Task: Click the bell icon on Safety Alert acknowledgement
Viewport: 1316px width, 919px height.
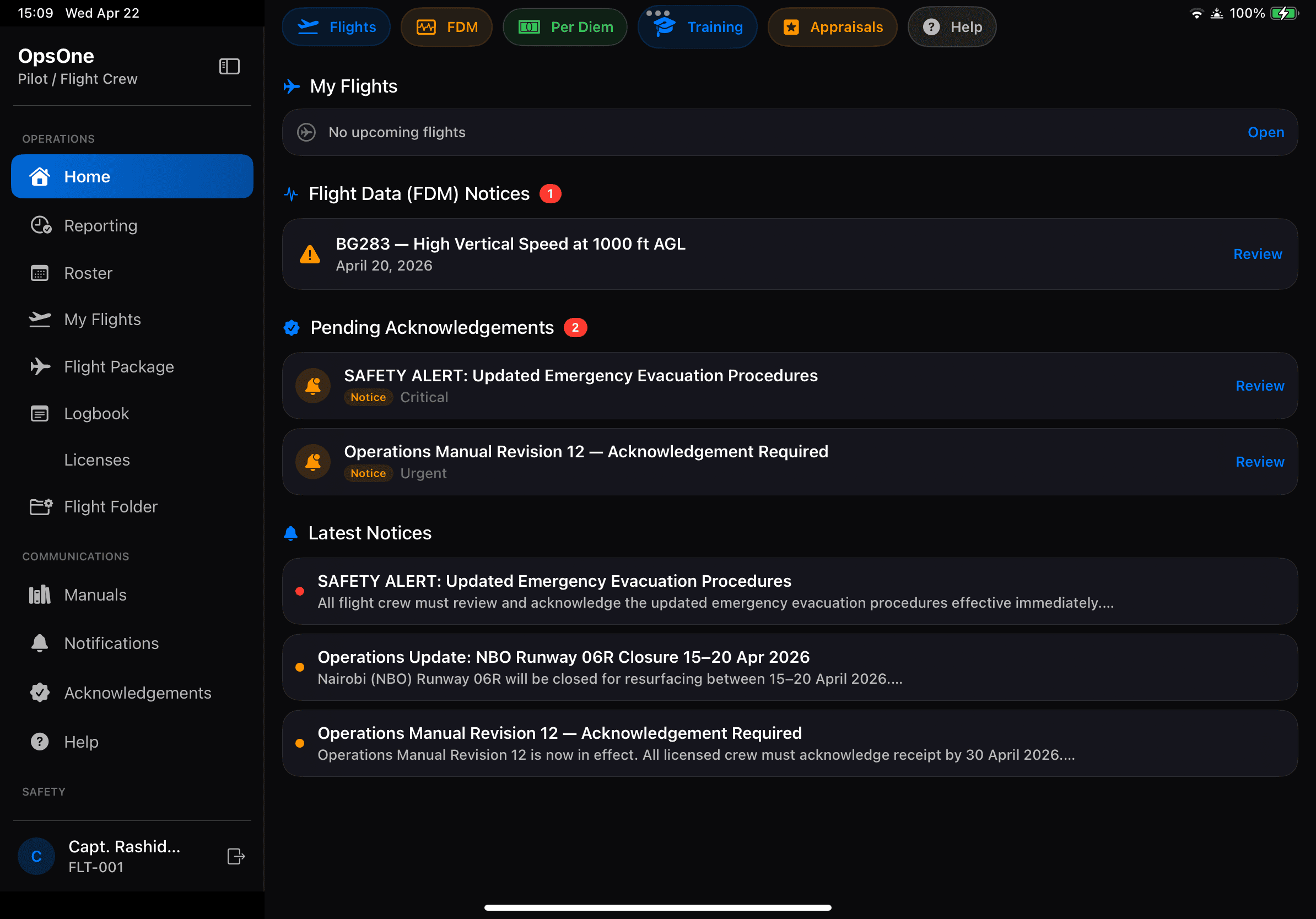Action: click(313, 386)
